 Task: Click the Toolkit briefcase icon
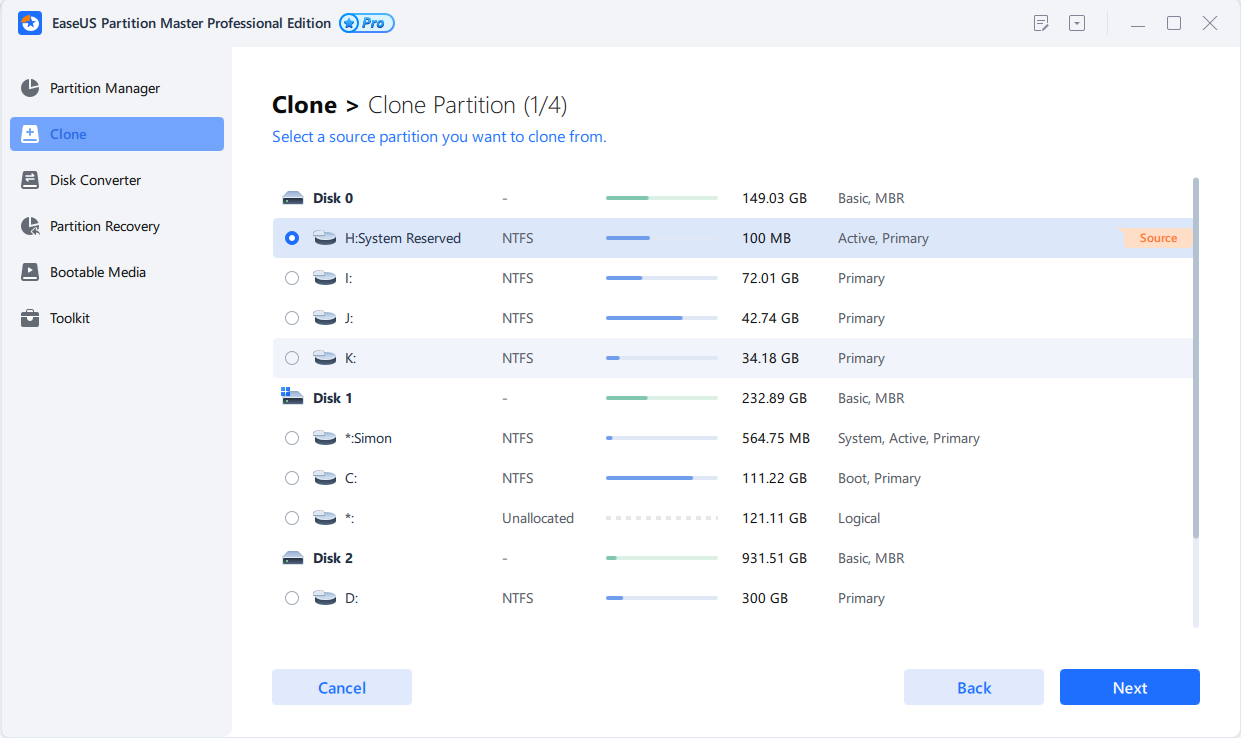pos(30,318)
